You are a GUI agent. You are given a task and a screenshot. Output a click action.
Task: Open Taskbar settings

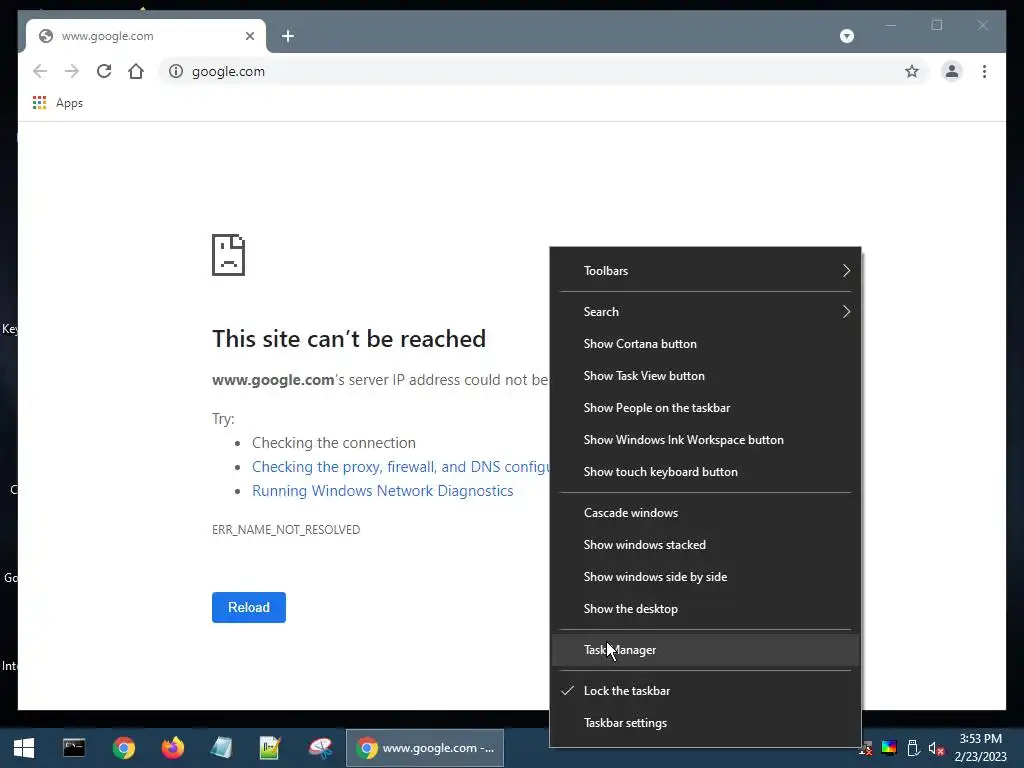(x=705, y=723)
